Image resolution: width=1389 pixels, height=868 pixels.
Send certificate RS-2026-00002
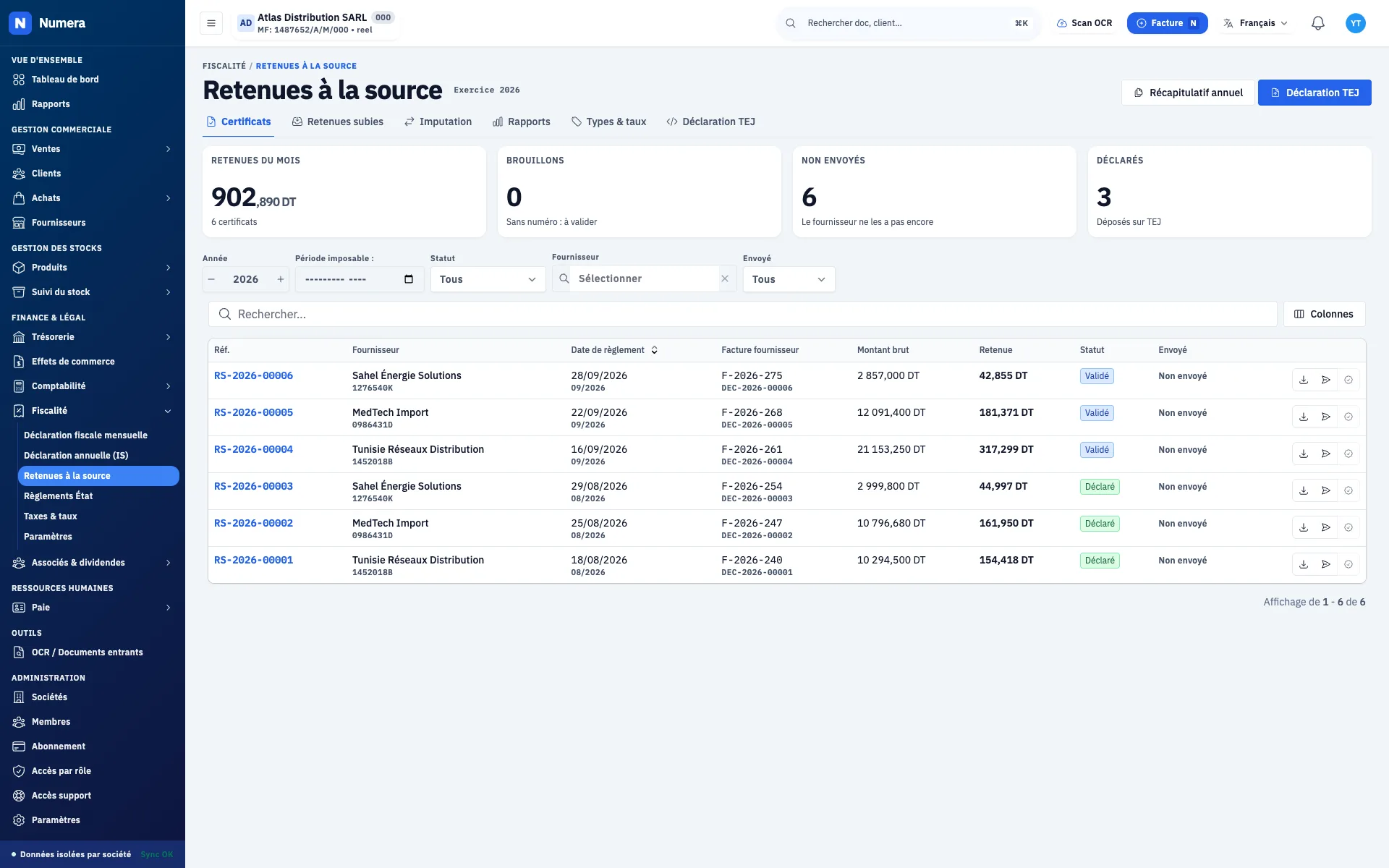[x=1326, y=527]
